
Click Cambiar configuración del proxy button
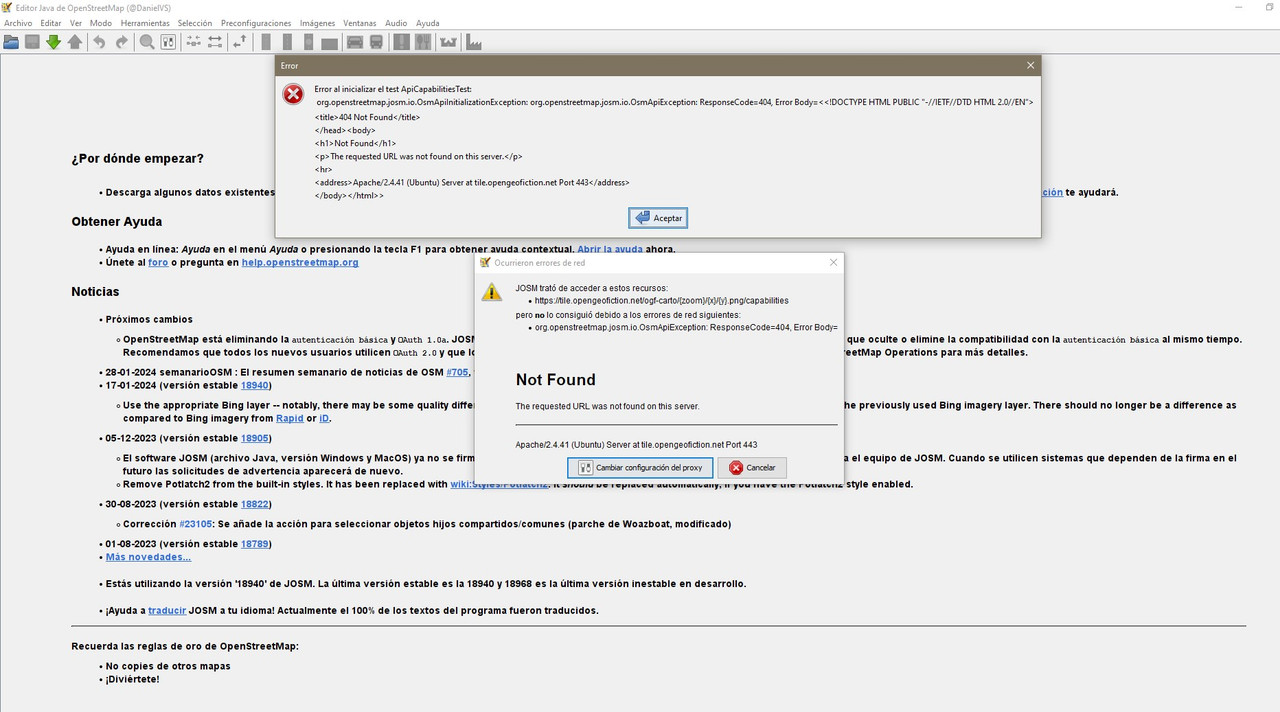[640, 467]
